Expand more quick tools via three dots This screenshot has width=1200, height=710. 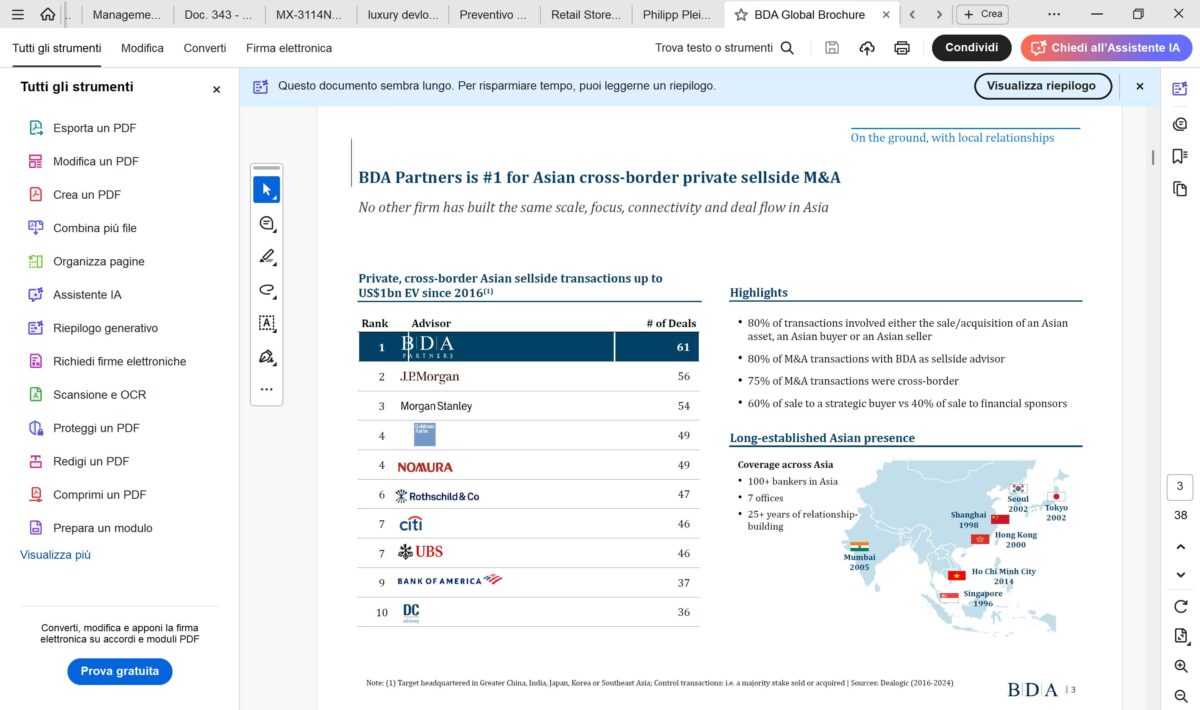(x=266, y=389)
